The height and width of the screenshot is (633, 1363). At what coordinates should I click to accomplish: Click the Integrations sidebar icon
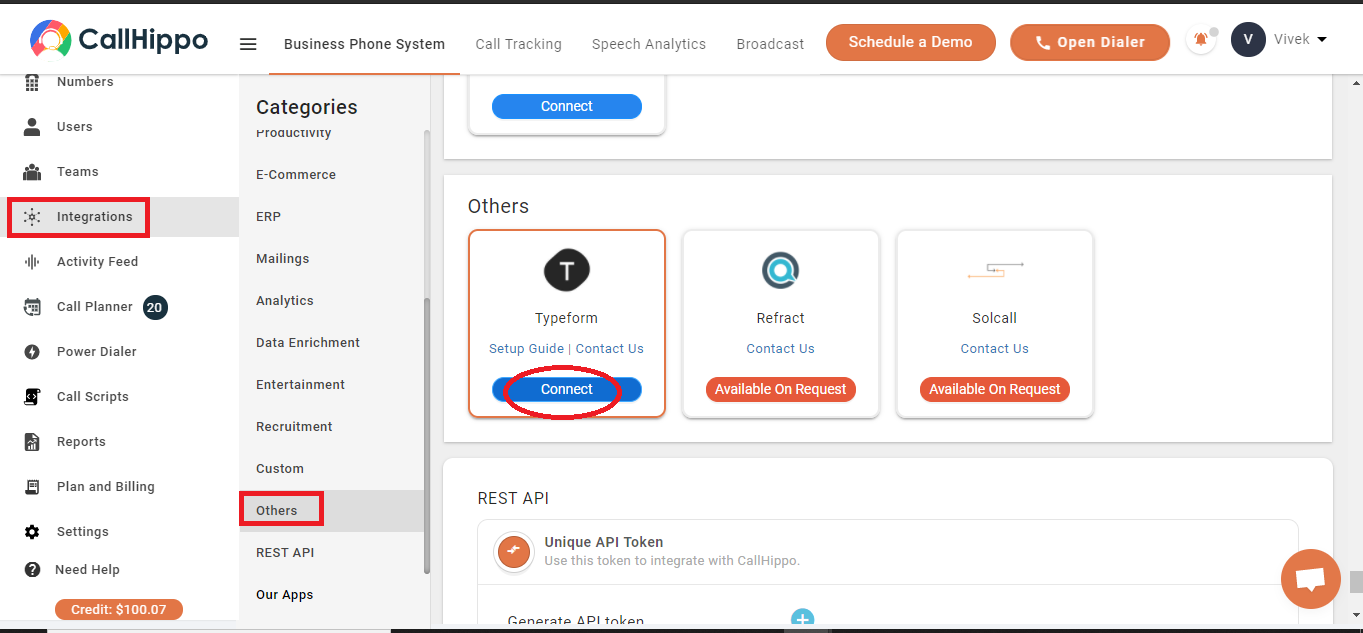click(32, 217)
